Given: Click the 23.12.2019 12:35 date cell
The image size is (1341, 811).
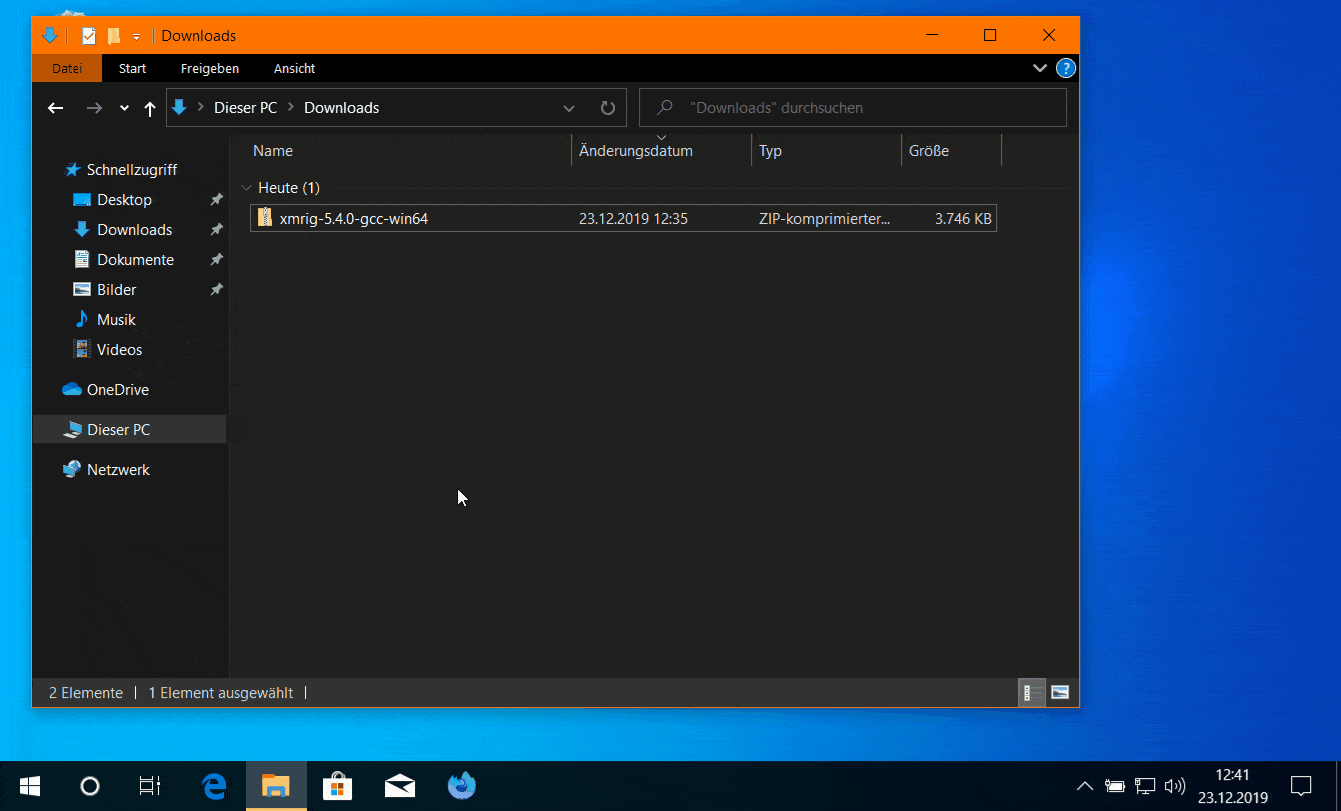Looking at the screenshot, I should 633,218.
